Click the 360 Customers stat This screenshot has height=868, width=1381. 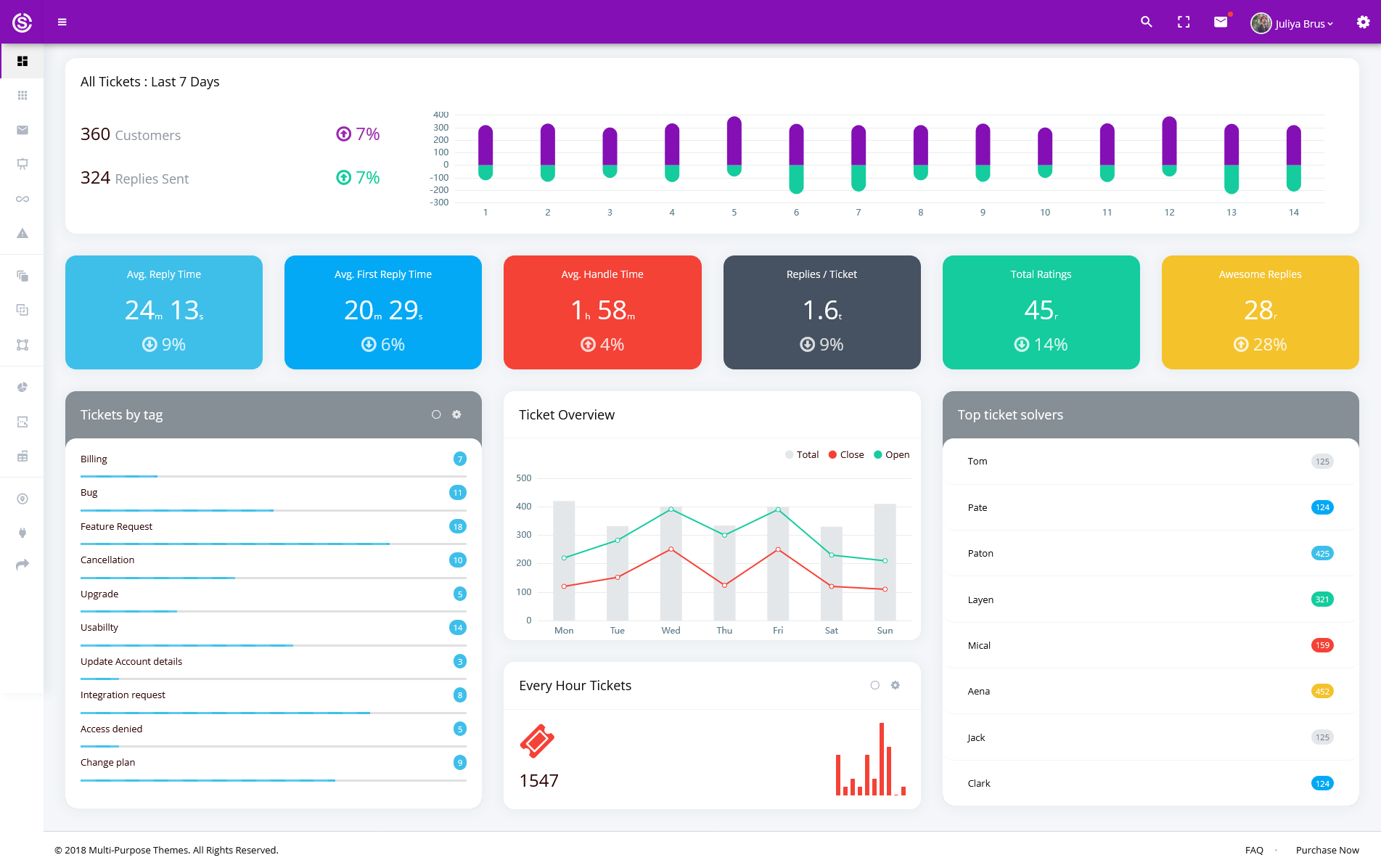[x=131, y=134]
